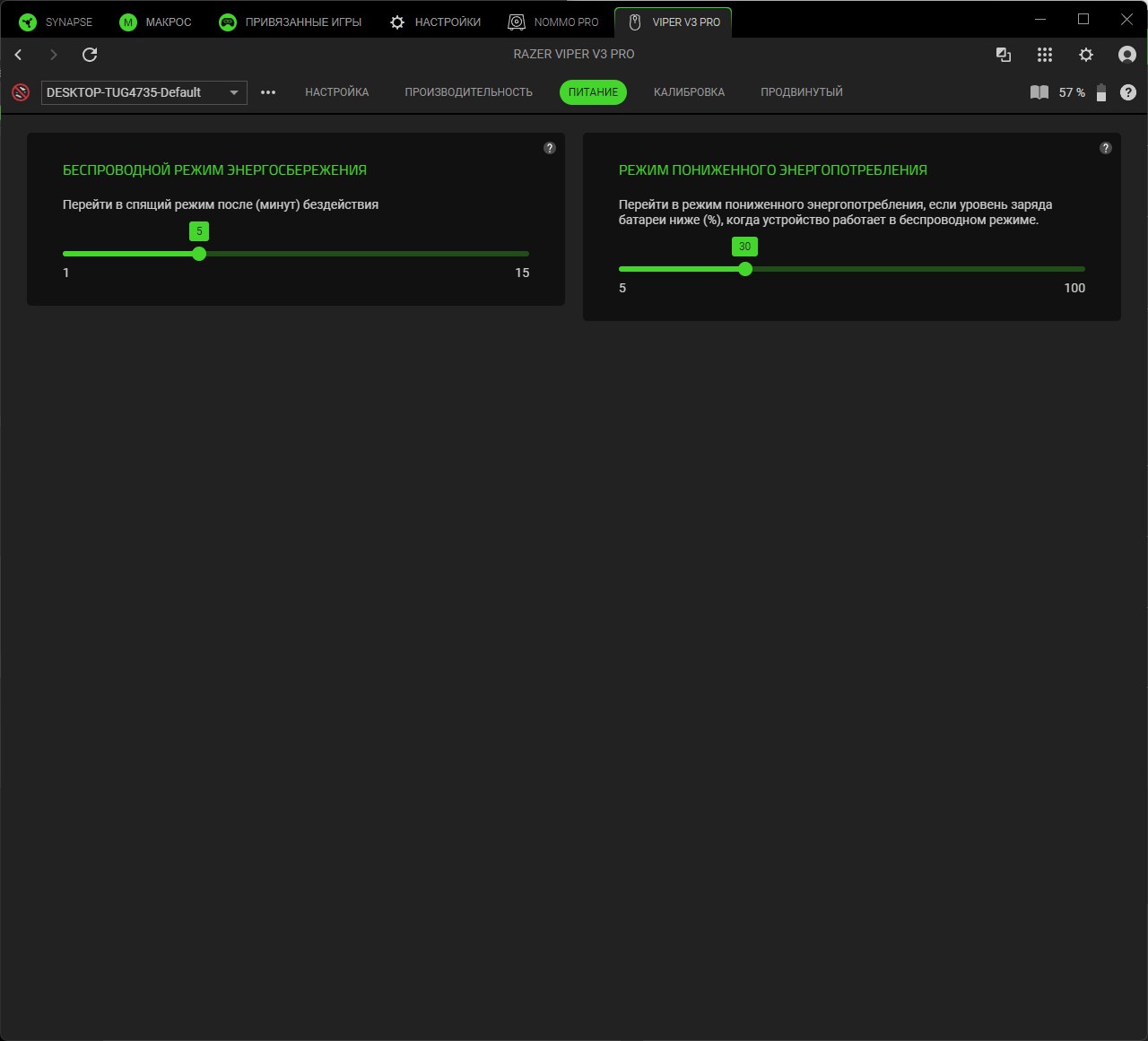Open the user account avatar
This screenshot has height=1041, width=1148.
point(1127,55)
